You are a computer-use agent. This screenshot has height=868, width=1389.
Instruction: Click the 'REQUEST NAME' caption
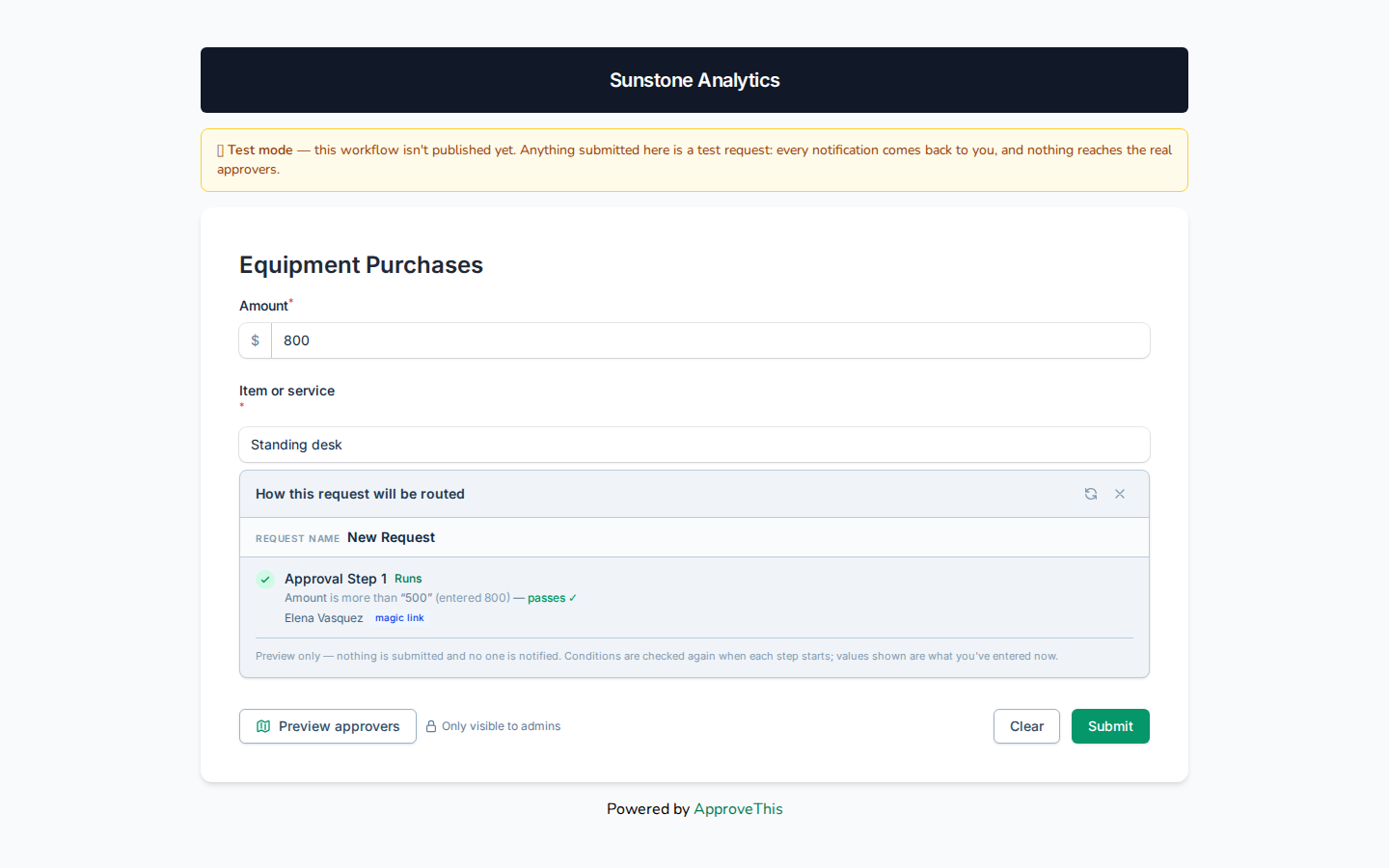297,539
